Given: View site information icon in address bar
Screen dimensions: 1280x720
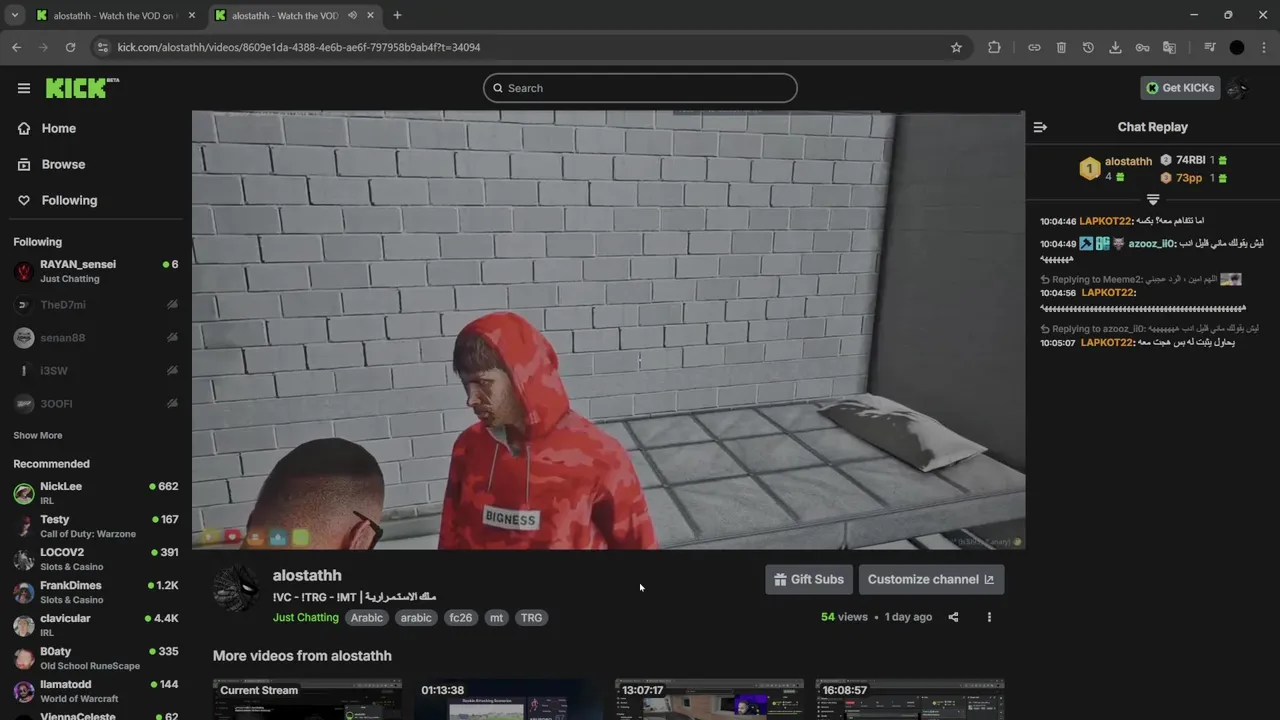Looking at the screenshot, I should [101, 47].
